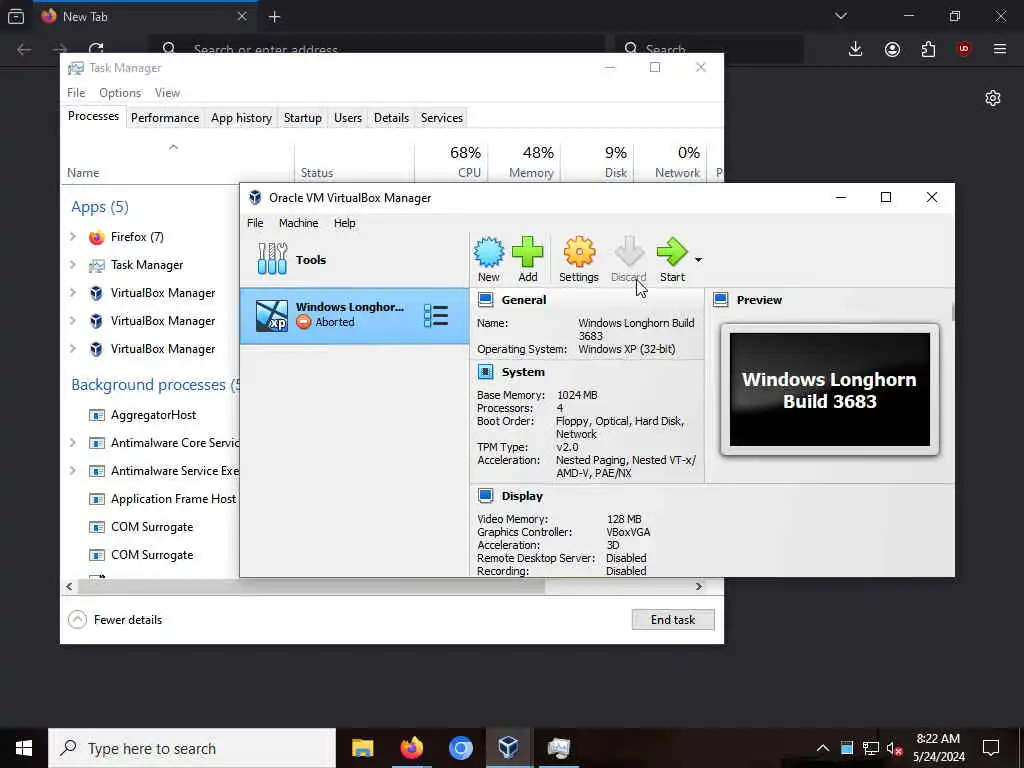Collapse to Fewer details
This screenshot has width=1024, height=768.
point(116,620)
